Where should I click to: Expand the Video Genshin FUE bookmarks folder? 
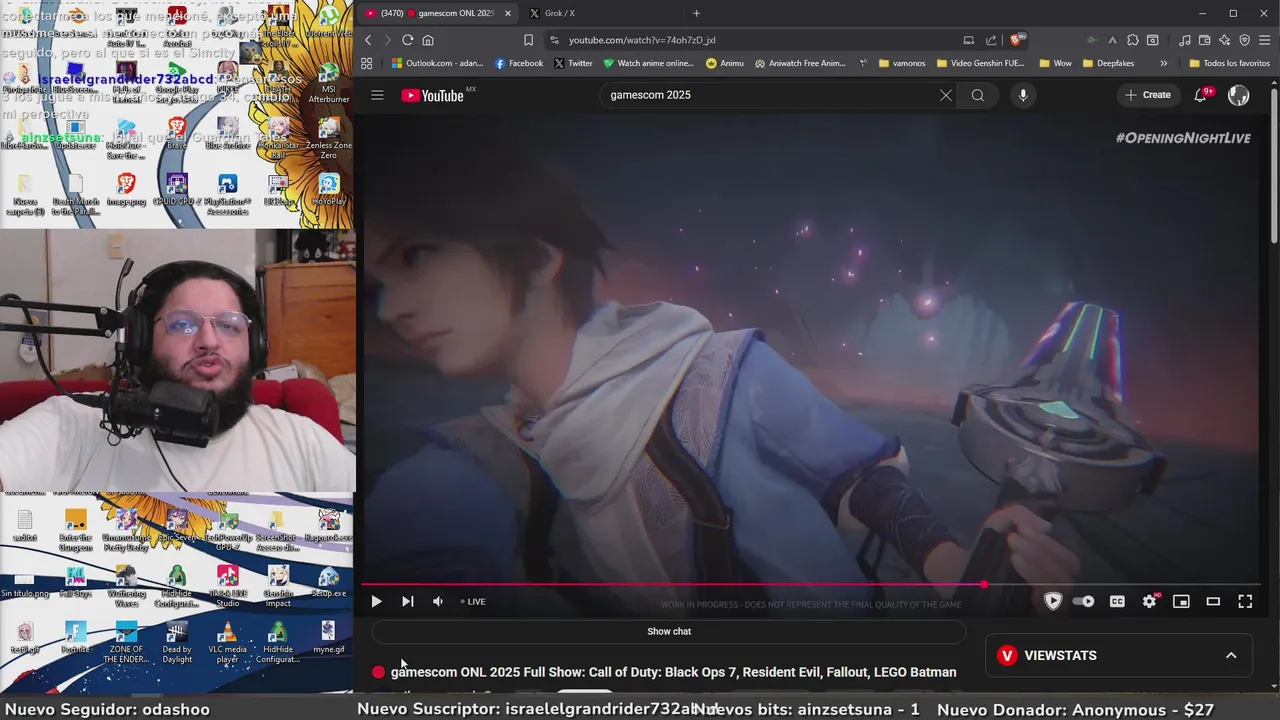980,63
